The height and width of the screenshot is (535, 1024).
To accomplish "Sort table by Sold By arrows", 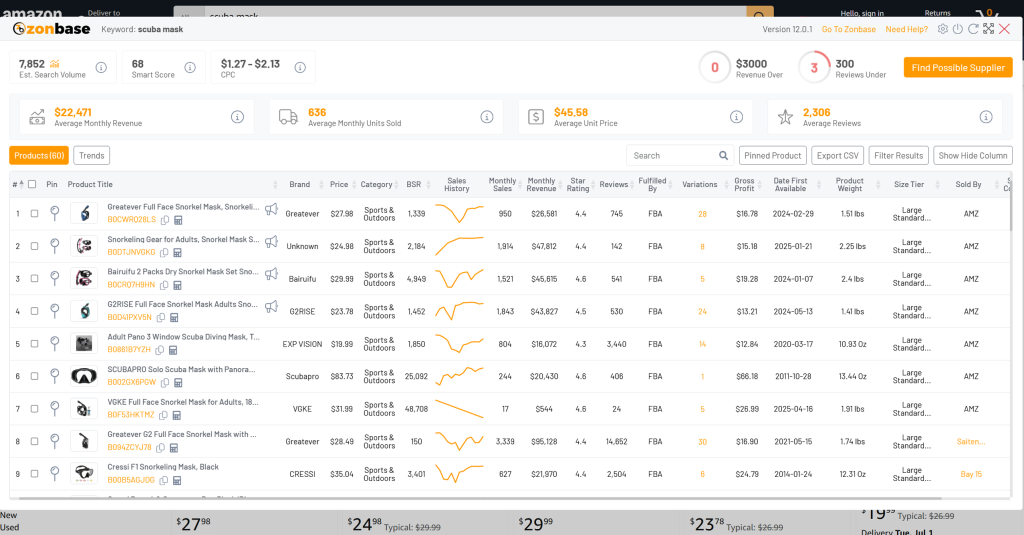I will pyautogui.click(x=997, y=185).
